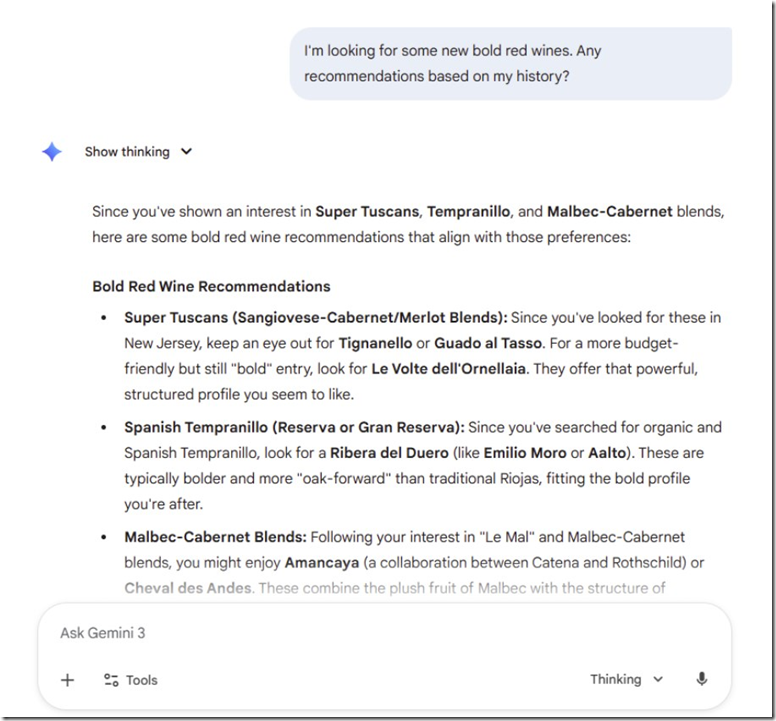Click the bold text Le Volte dell'Ornellaia
This screenshot has height=721, width=776.
(448, 369)
